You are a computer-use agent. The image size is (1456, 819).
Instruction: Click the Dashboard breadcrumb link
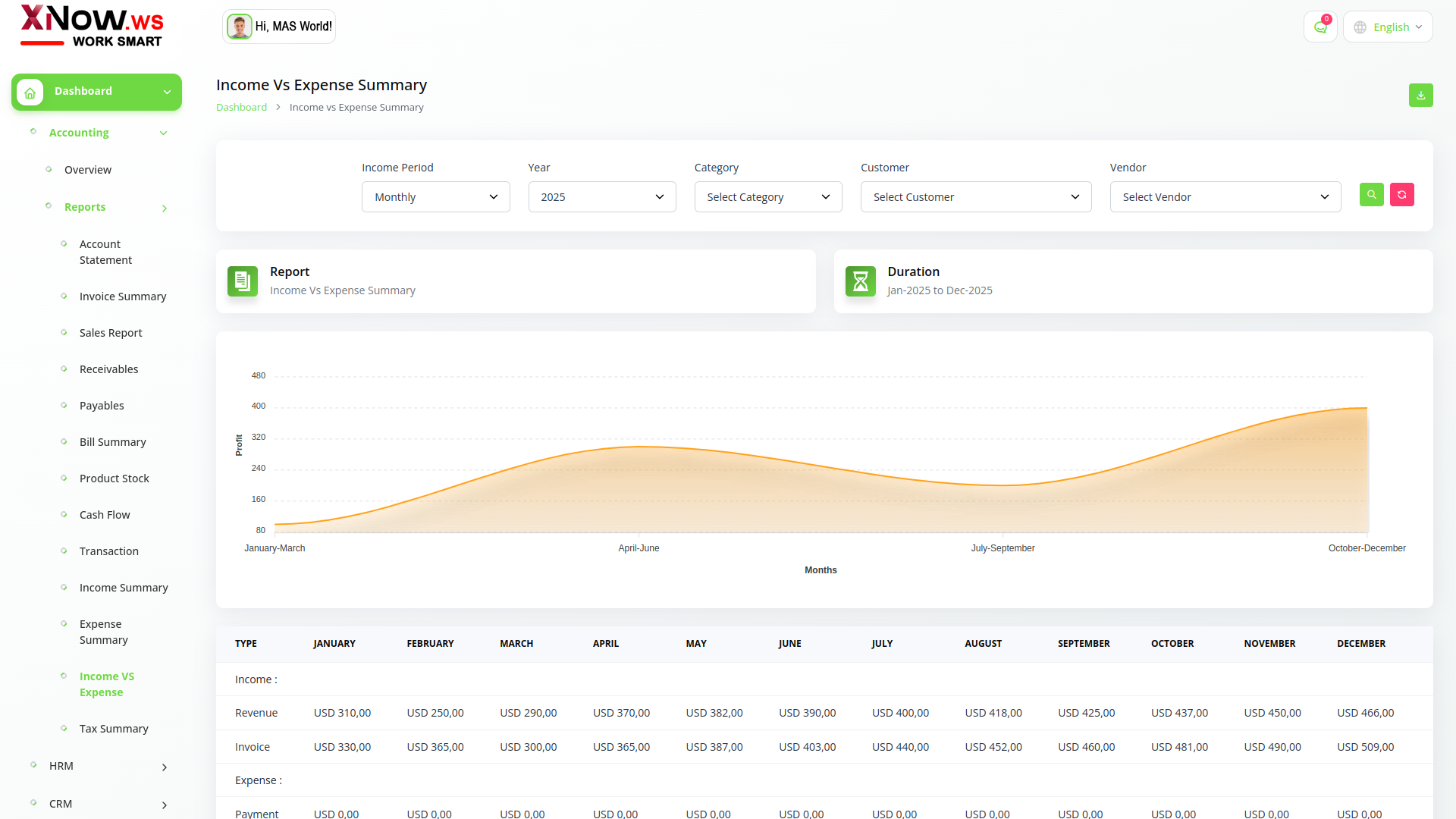(241, 108)
